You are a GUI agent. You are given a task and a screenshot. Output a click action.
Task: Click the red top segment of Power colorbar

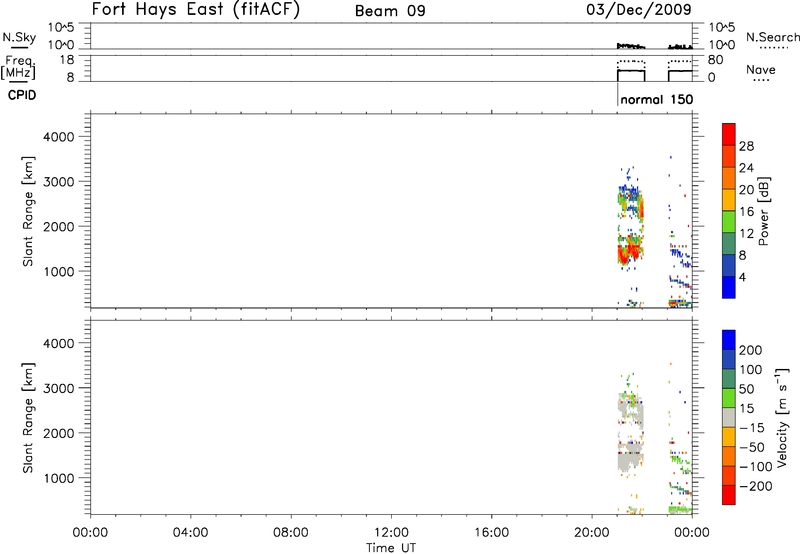(x=729, y=134)
